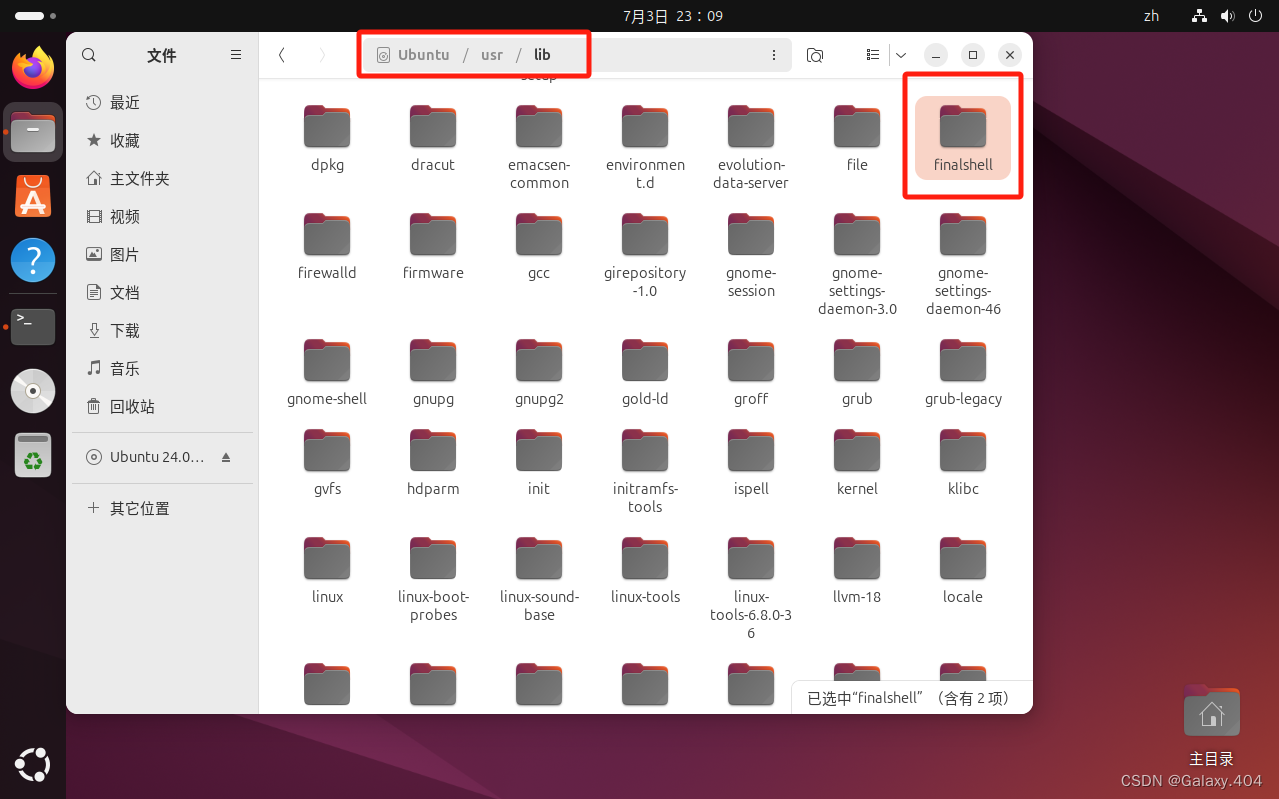The height and width of the screenshot is (799, 1279).
Task: Launch Firefox from the dock
Action: (x=32, y=68)
